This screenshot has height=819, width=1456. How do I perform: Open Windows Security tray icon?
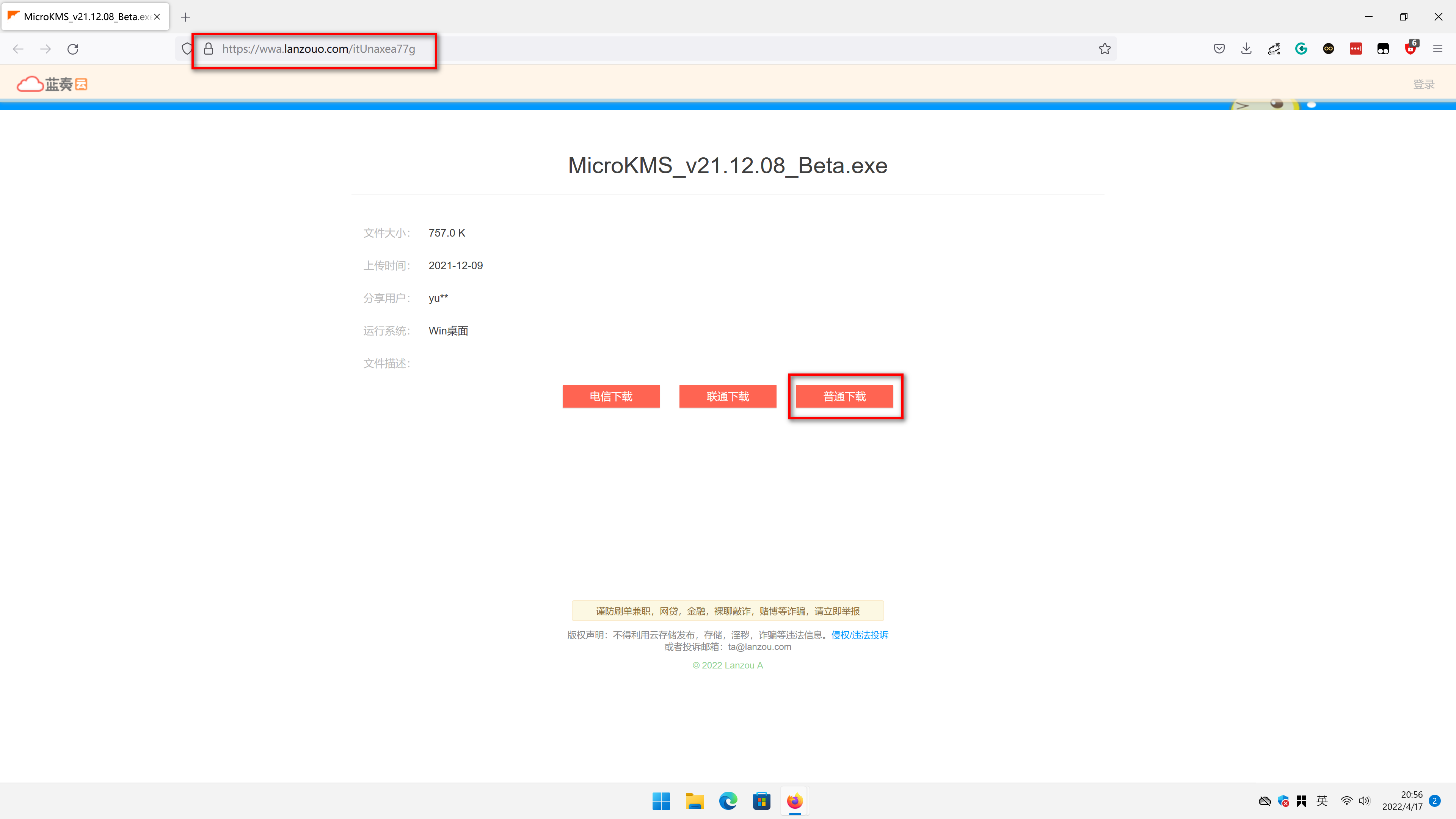pyautogui.click(x=1283, y=801)
